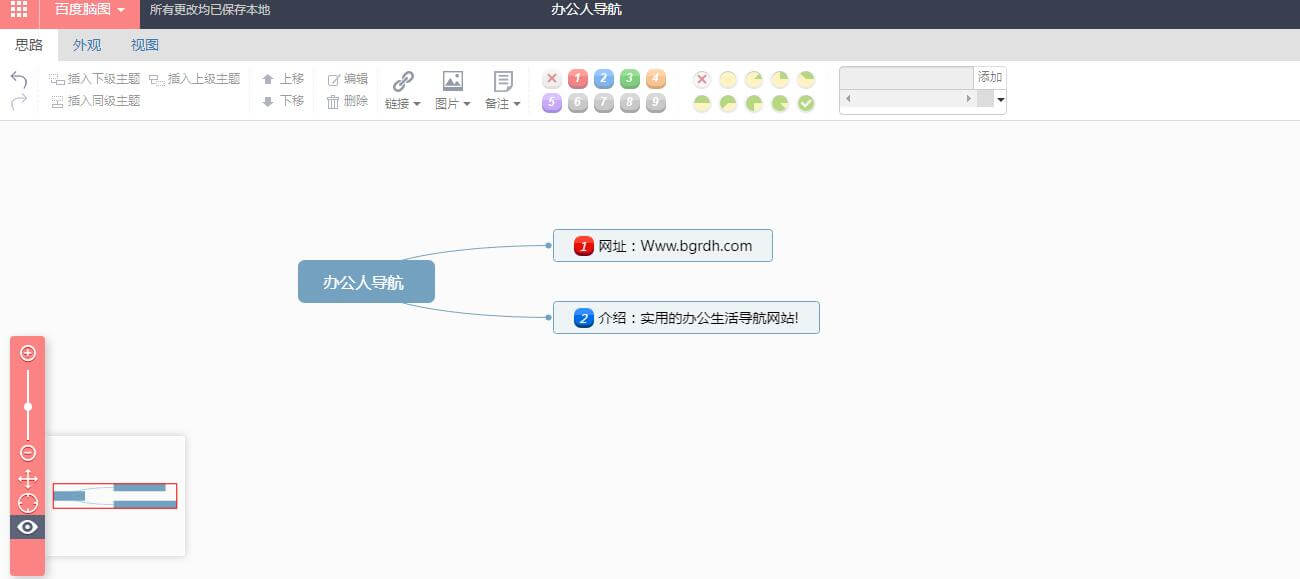The width and height of the screenshot is (1300, 579).
Task: Switch to the 外观 tab
Action: (87, 45)
